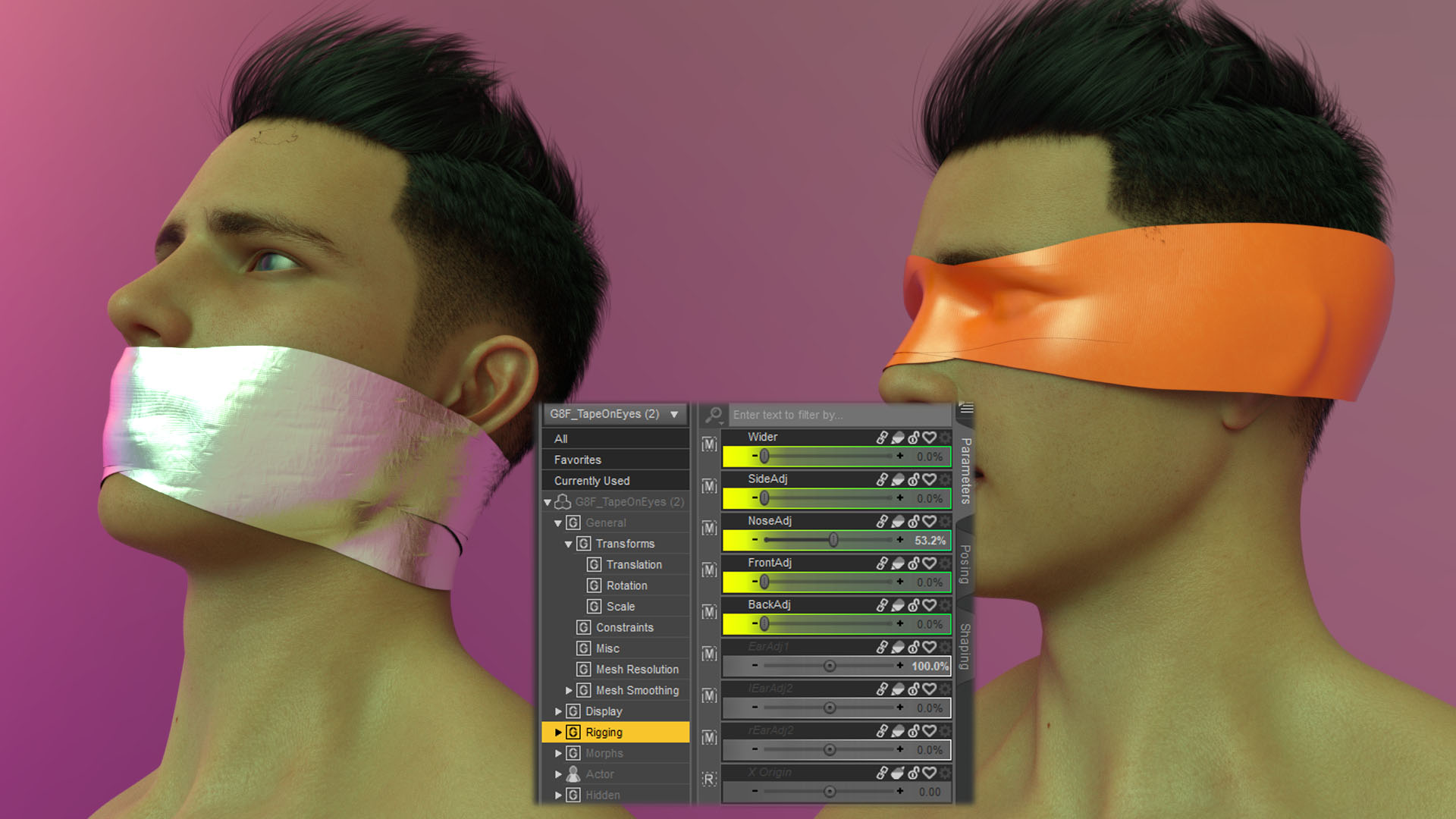Open the gear settings for FrontAdj
Image resolution: width=1456 pixels, height=819 pixels.
click(945, 563)
